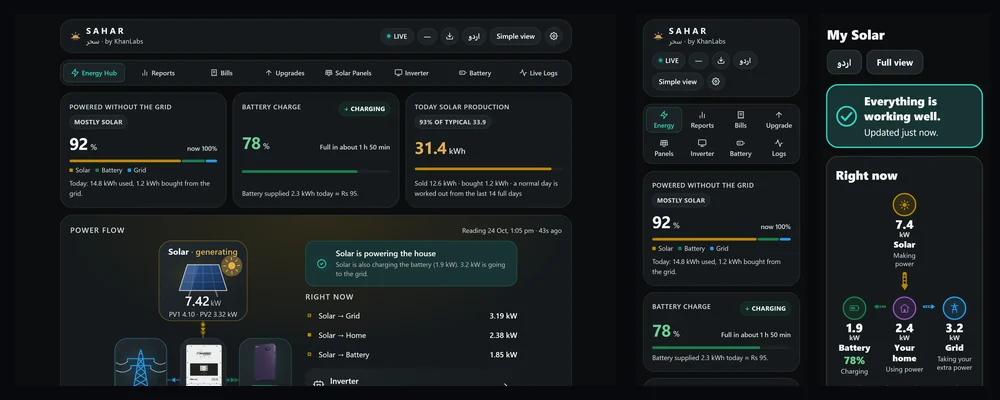
Task: Click the checkmark icon in Solar is powering banner
Action: [x=321, y=263]
